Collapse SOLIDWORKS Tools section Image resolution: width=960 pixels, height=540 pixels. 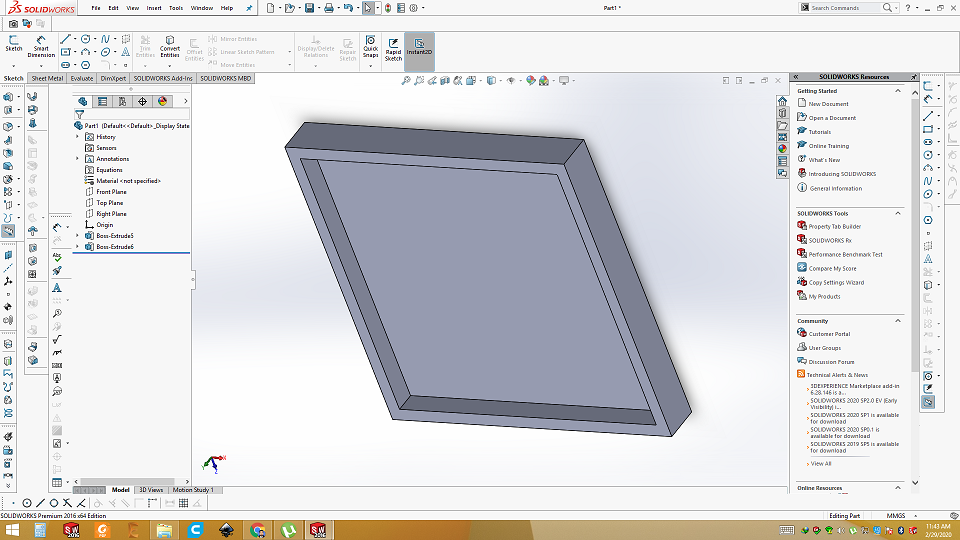898,214
